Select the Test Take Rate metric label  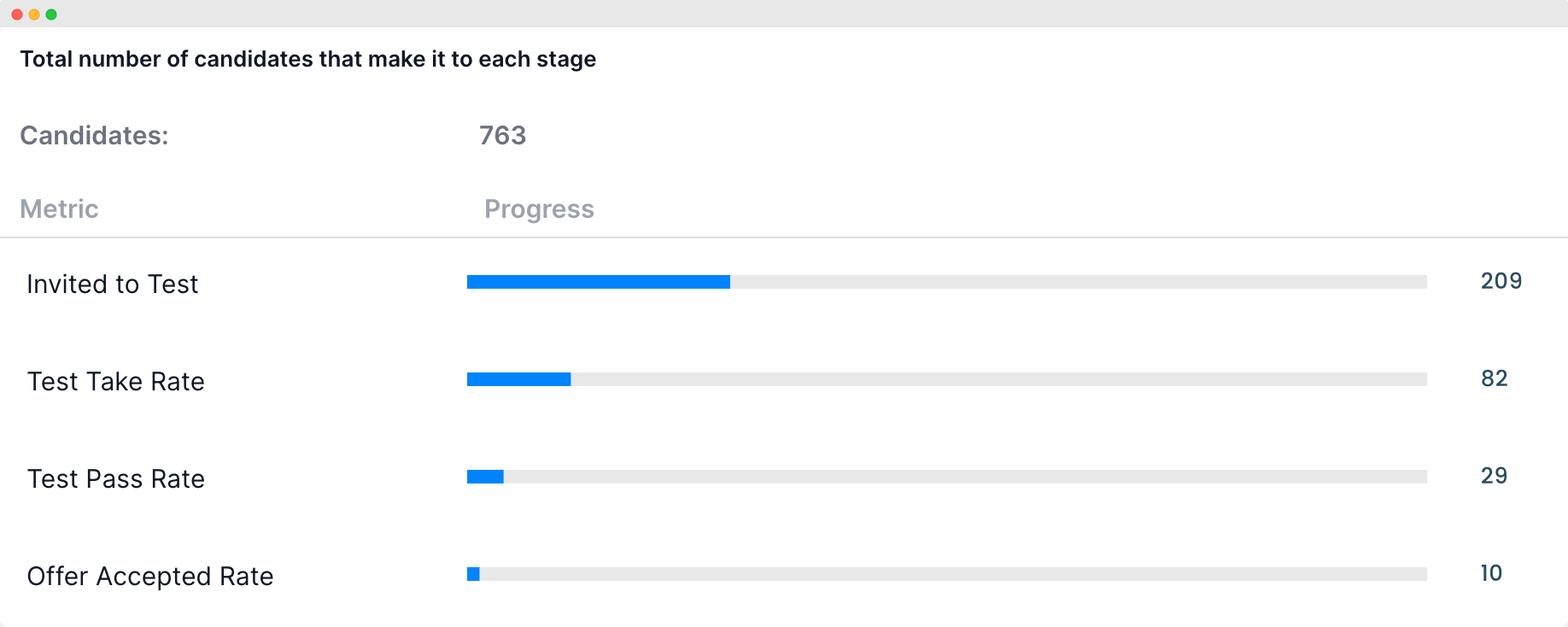pos(116,381)
